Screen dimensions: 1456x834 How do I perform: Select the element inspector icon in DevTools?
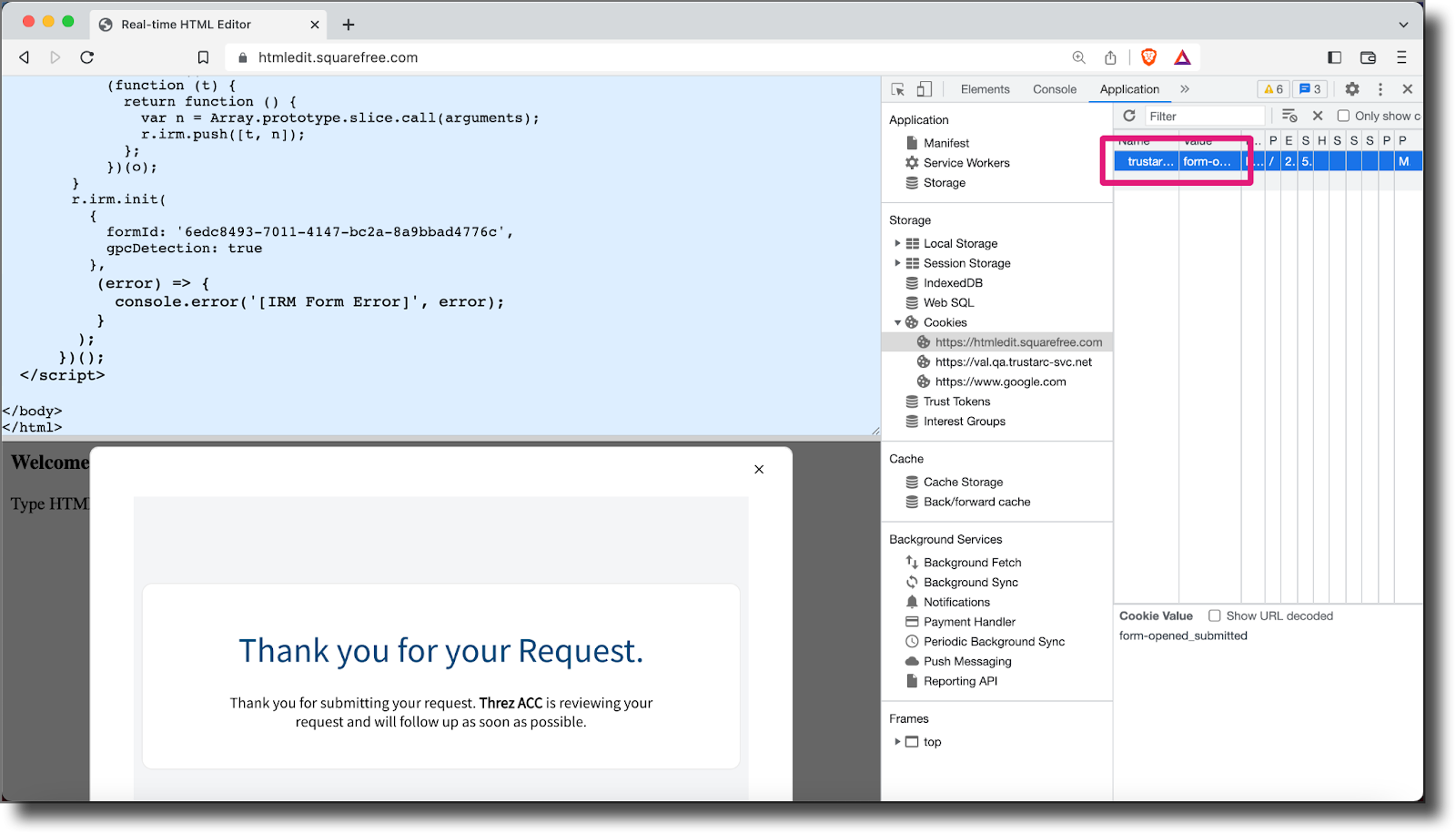pyautogui.click(x=896, y=88)
